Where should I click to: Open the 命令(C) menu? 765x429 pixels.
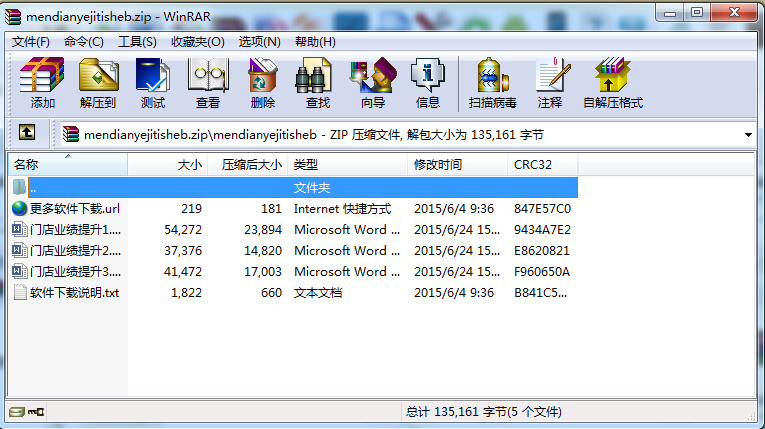point(83,42)
